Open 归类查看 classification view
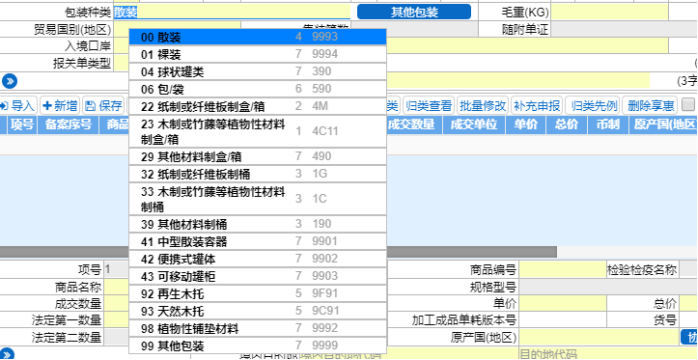 429,105
